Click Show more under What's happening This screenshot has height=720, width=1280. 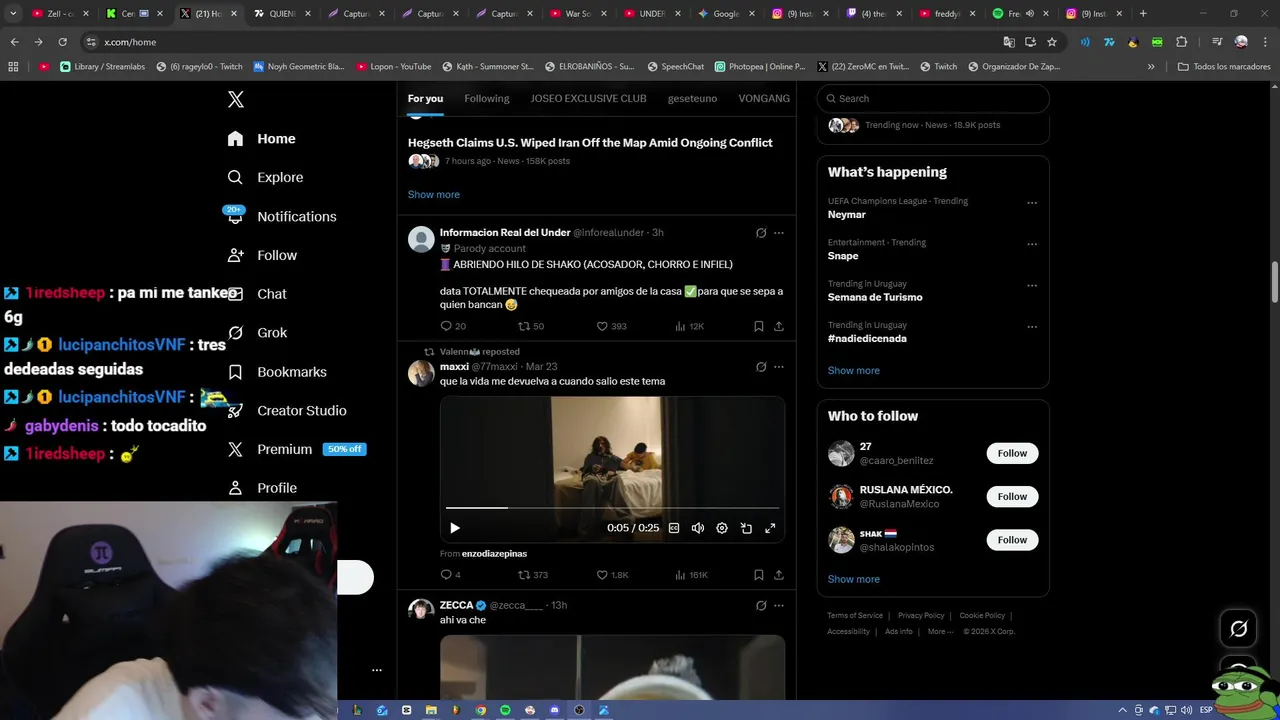tap(854, 370)
